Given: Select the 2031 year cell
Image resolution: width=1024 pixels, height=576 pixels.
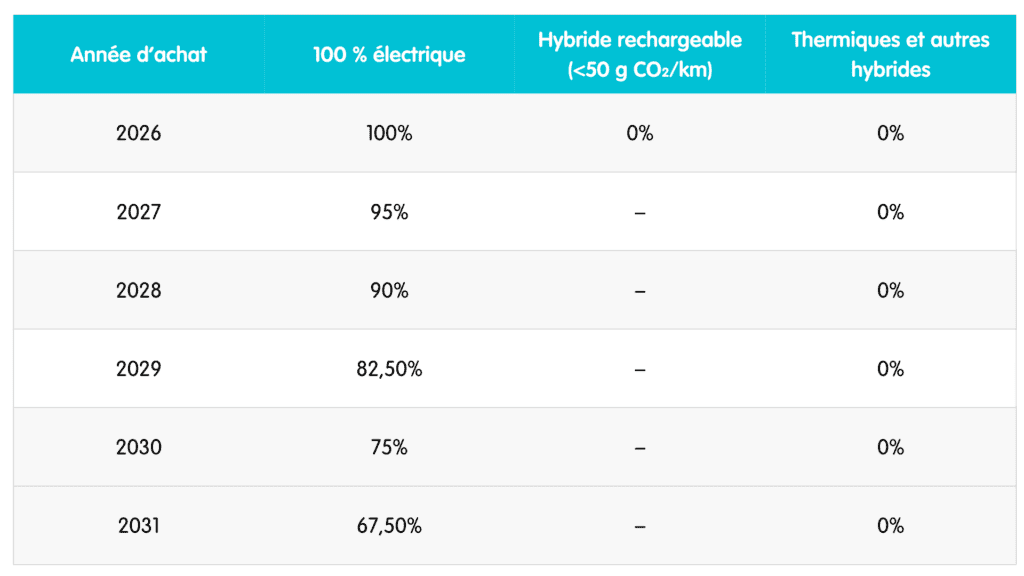Looking at the screenshot, I should pos(139,526).
